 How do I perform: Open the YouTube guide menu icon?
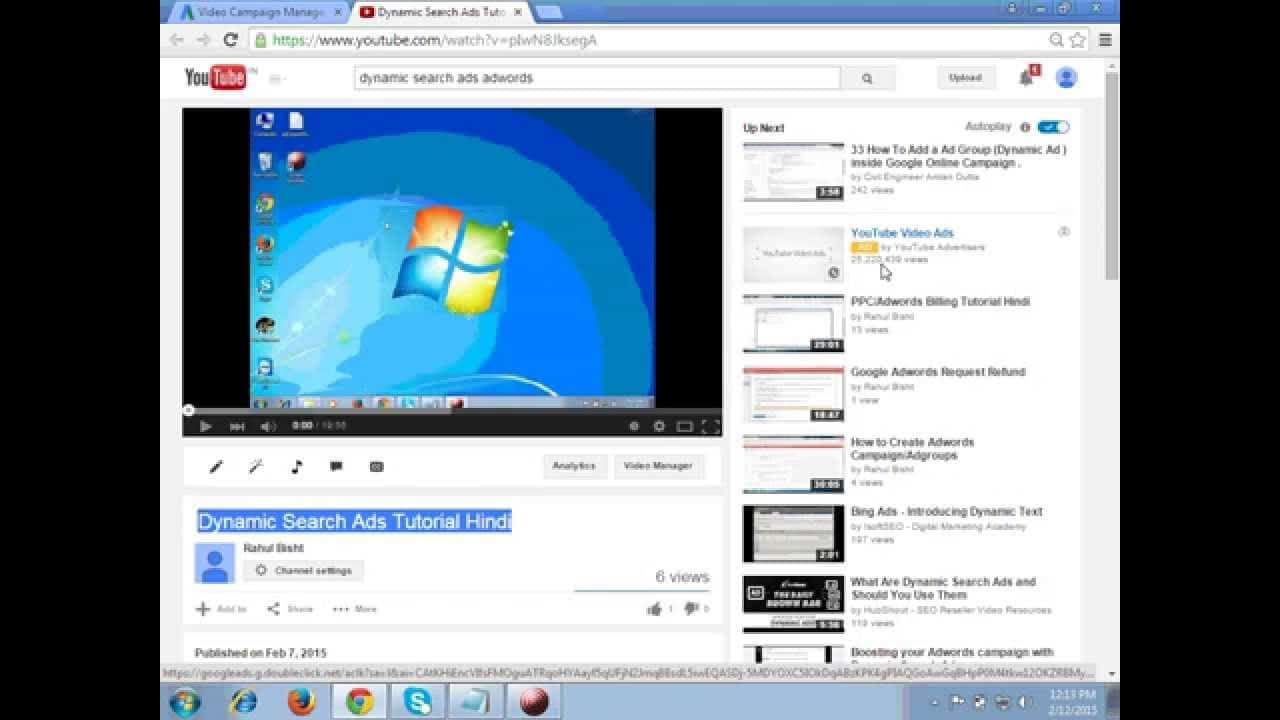277,78
